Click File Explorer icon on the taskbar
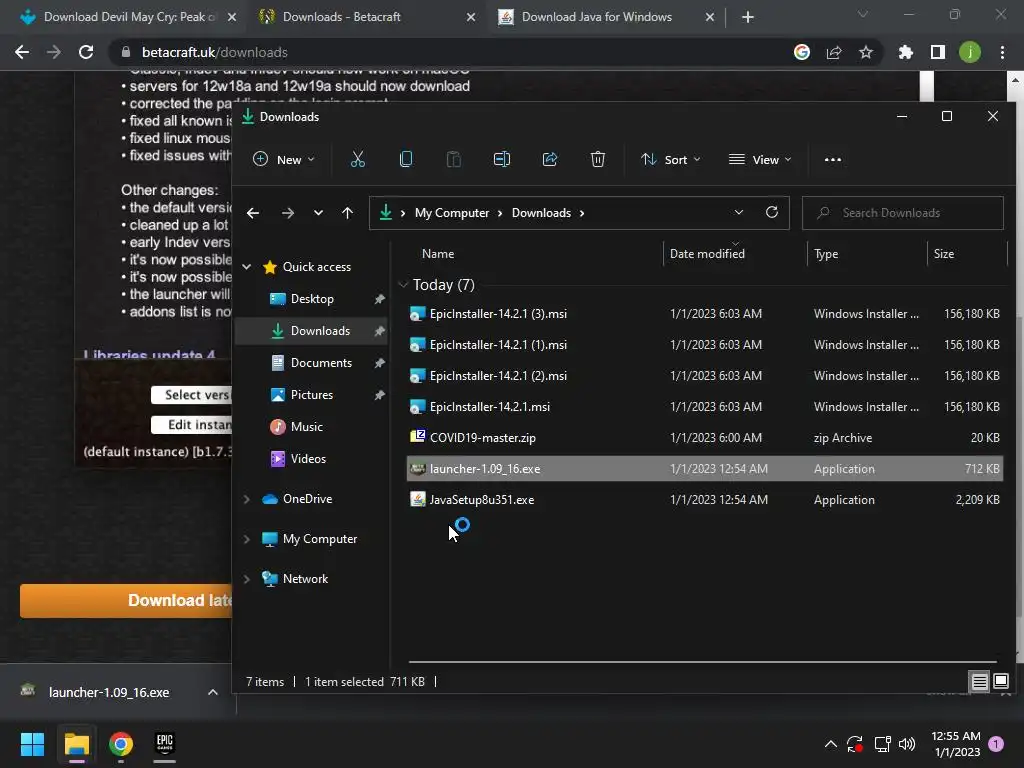This screenshot has width=1024, height=768. [76, 744]
